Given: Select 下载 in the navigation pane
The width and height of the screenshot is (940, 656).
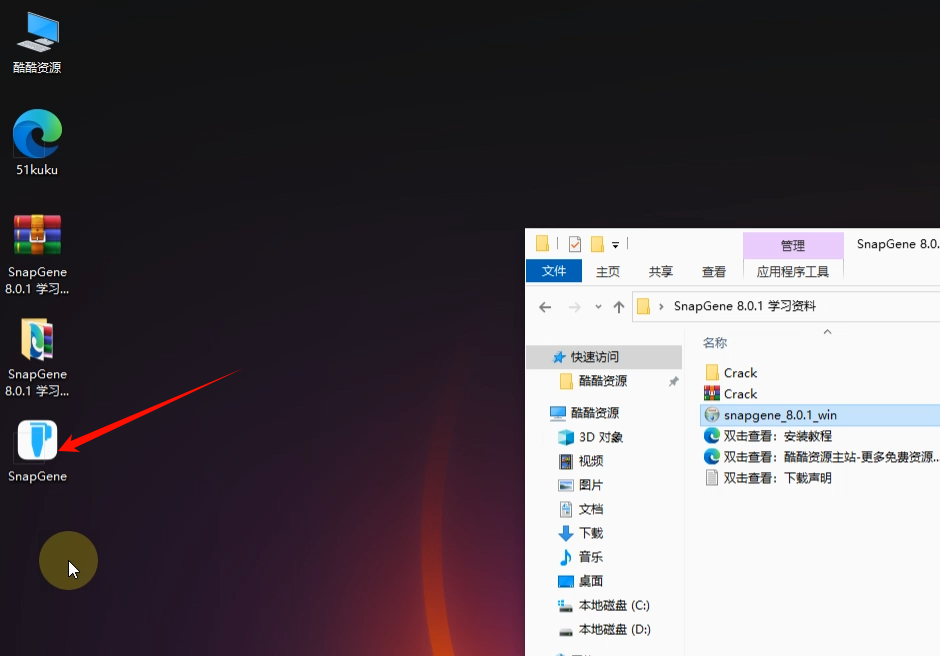Looking at the screenshot, I should (590, 533).
